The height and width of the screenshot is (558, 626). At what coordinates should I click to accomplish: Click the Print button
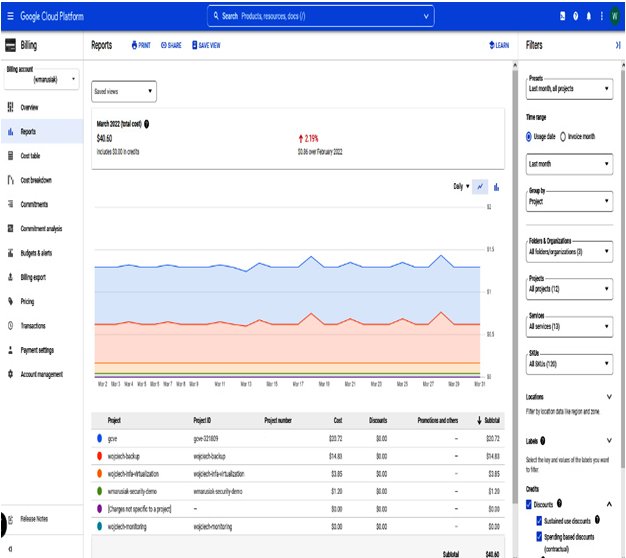[141, 45]
